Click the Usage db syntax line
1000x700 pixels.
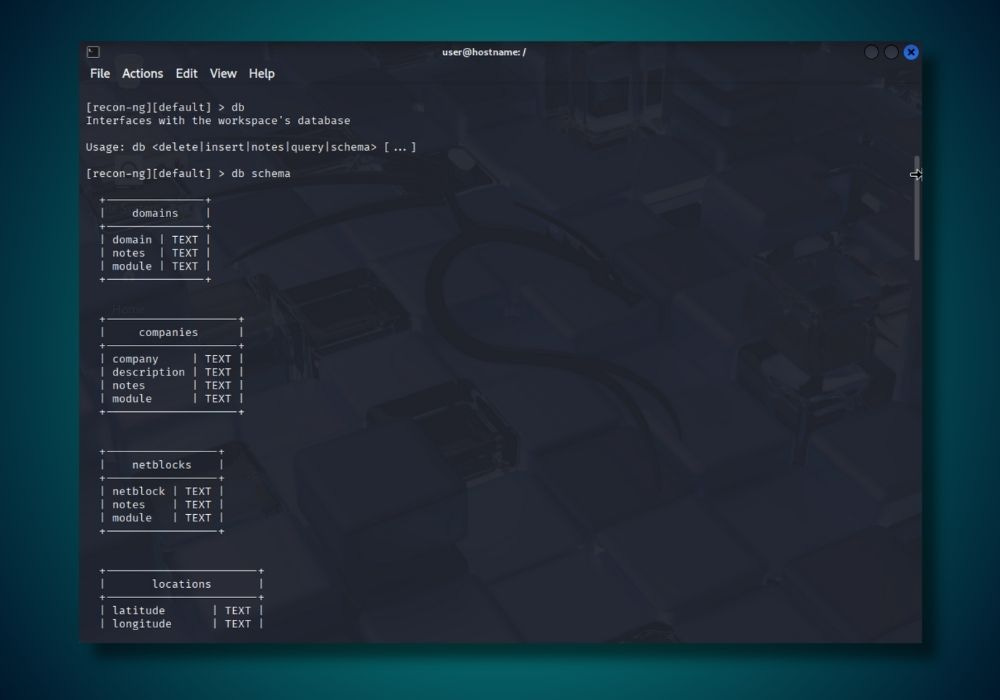click(250, 146)
